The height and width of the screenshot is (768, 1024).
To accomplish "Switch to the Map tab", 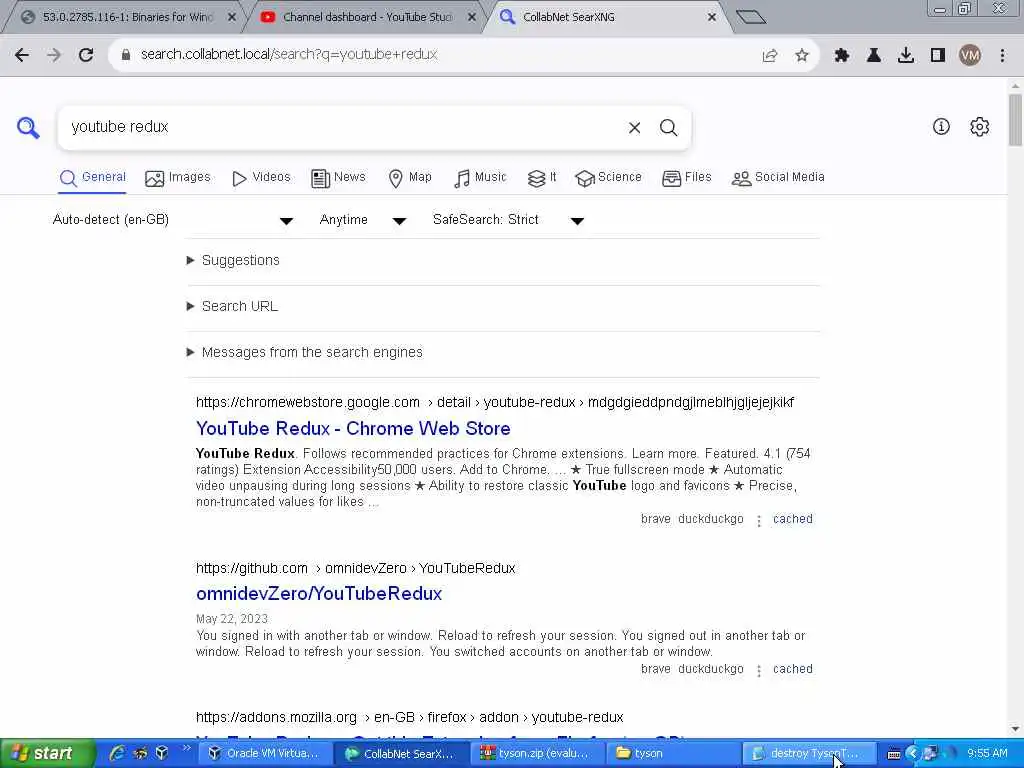I will coord(409,178).
